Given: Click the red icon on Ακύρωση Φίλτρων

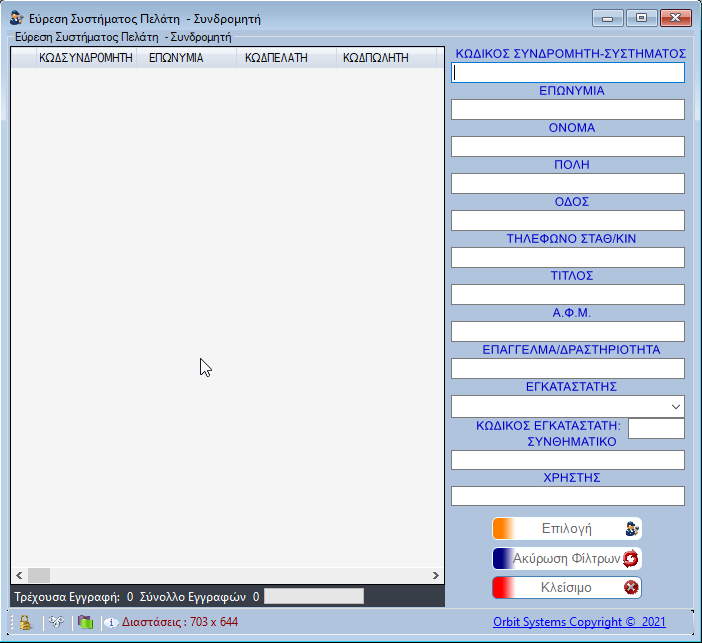Looking at the screenshot, I should tap(631, 559).
